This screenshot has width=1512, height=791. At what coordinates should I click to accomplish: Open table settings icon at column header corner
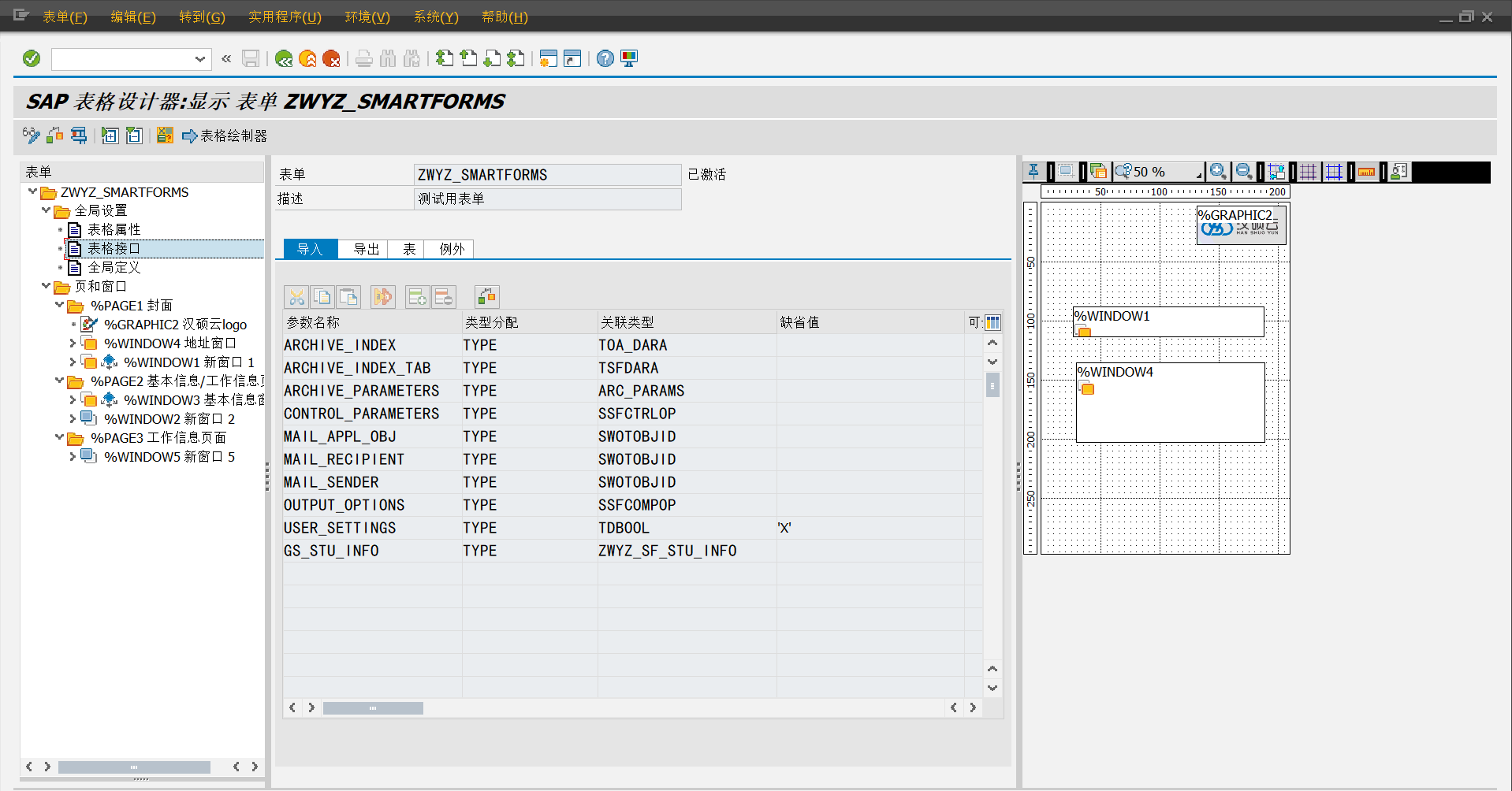(993, 322)
